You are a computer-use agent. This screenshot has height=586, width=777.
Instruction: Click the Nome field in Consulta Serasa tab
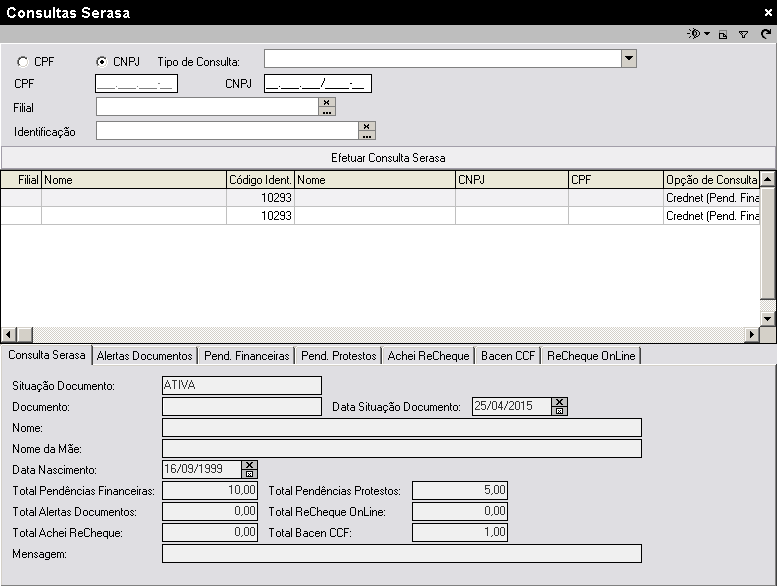tap(402, 427)
